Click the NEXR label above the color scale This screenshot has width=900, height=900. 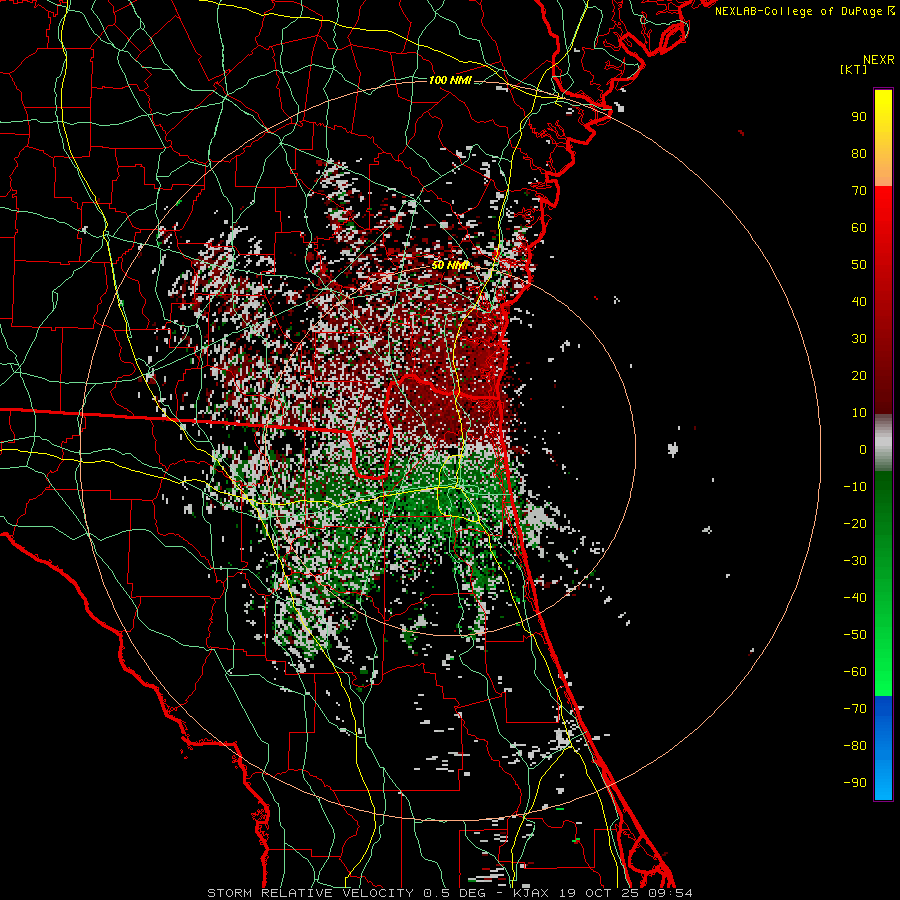pos(878,60)
